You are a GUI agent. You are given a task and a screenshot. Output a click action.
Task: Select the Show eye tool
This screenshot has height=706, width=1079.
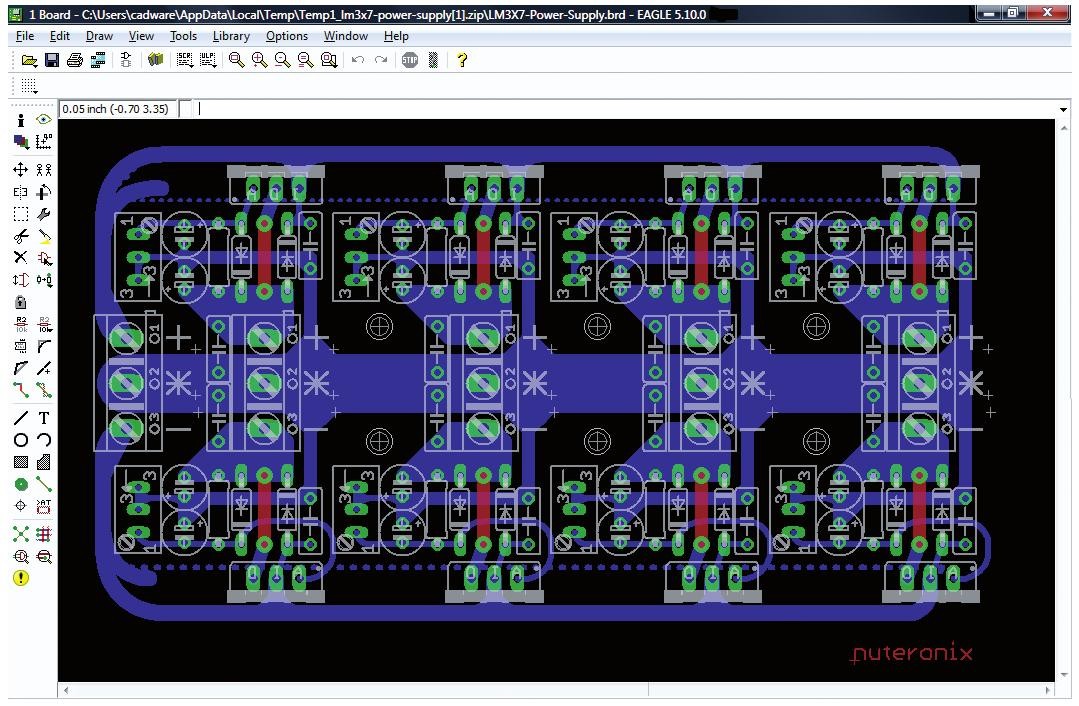point(43,120)
